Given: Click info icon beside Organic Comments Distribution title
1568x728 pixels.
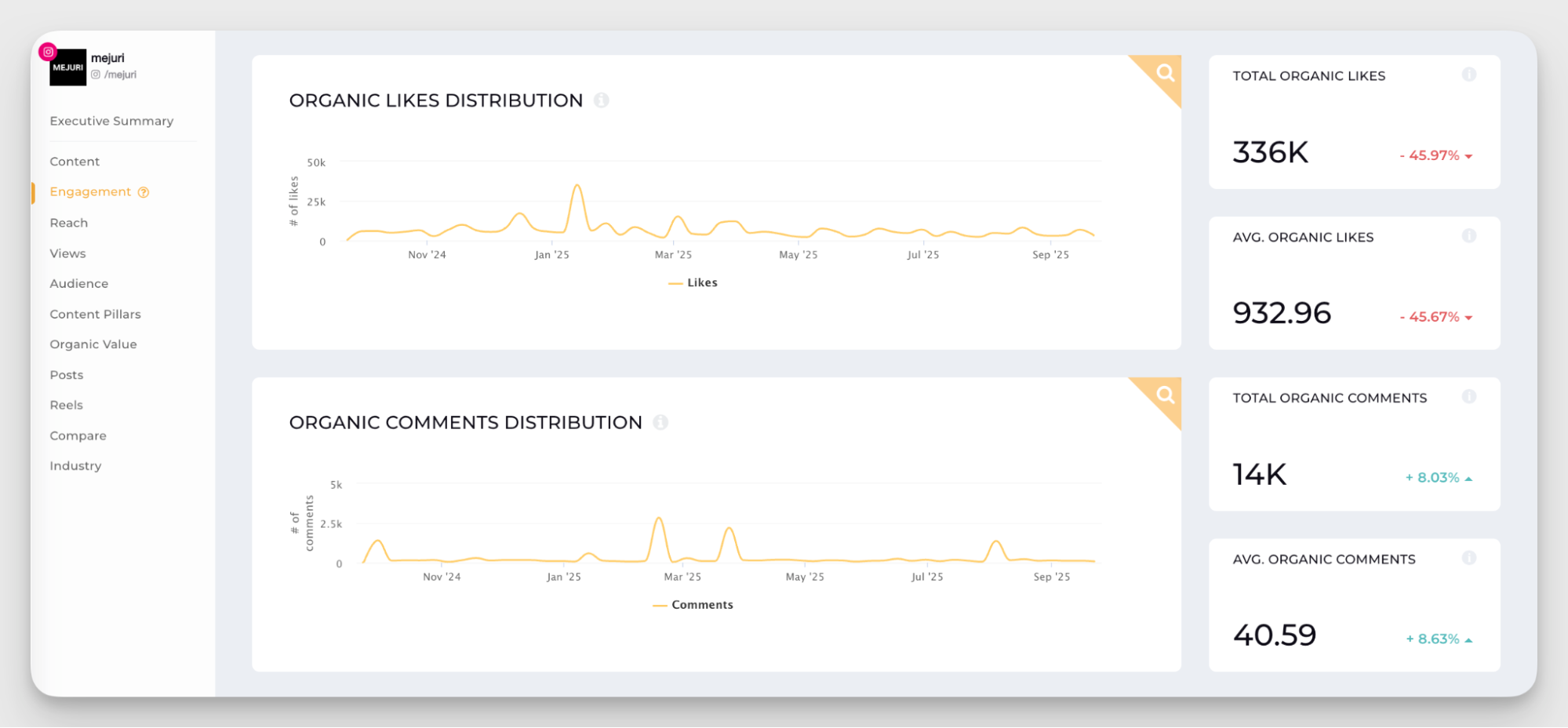Looking at the screenshot, I should [660, 423].
